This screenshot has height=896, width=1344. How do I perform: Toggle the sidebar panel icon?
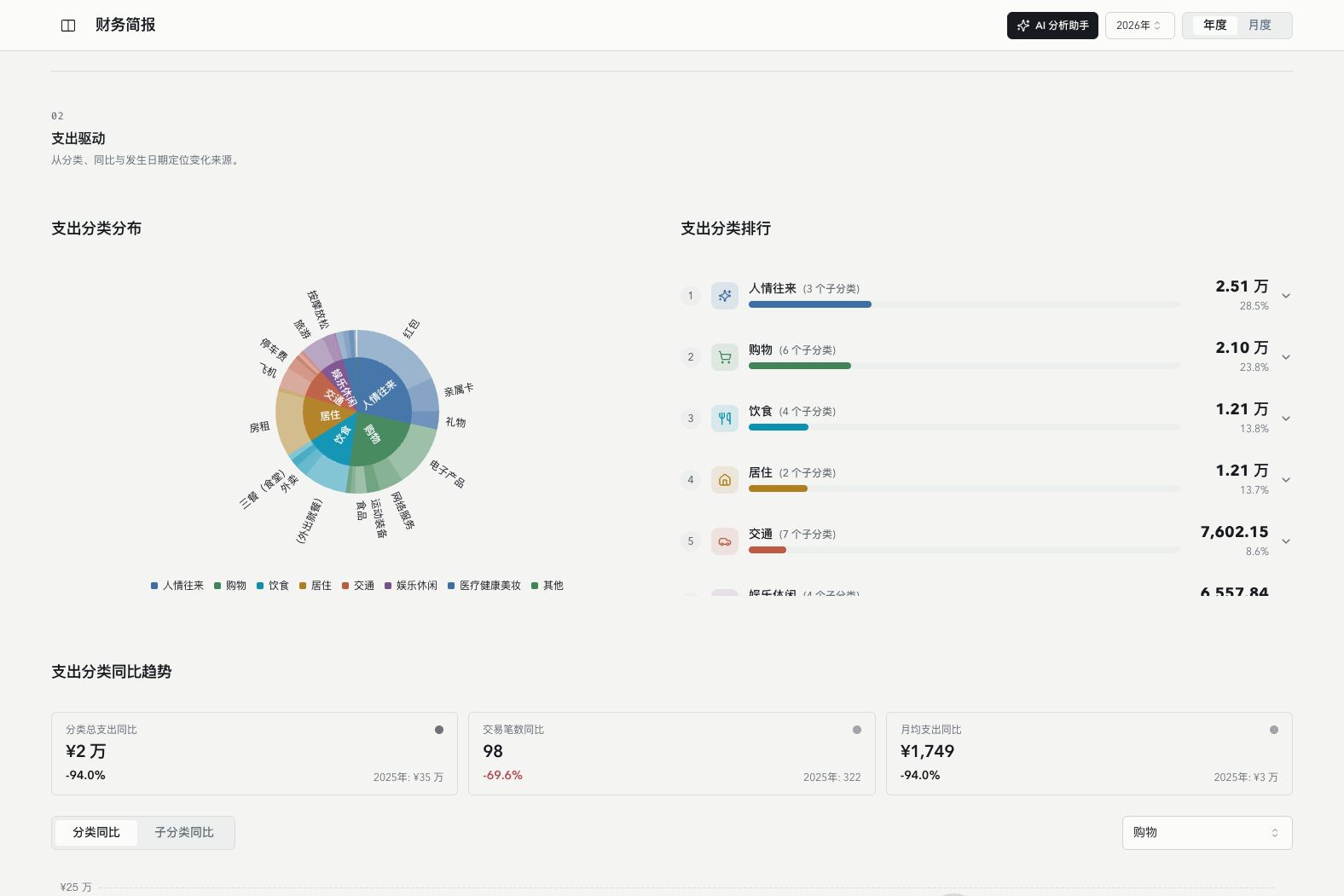(68, 26)
